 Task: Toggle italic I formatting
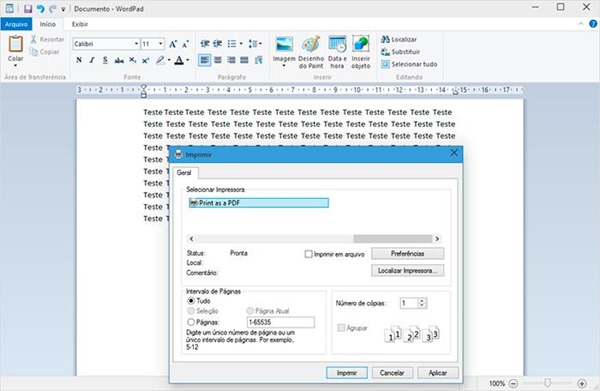tap(92, 60)
